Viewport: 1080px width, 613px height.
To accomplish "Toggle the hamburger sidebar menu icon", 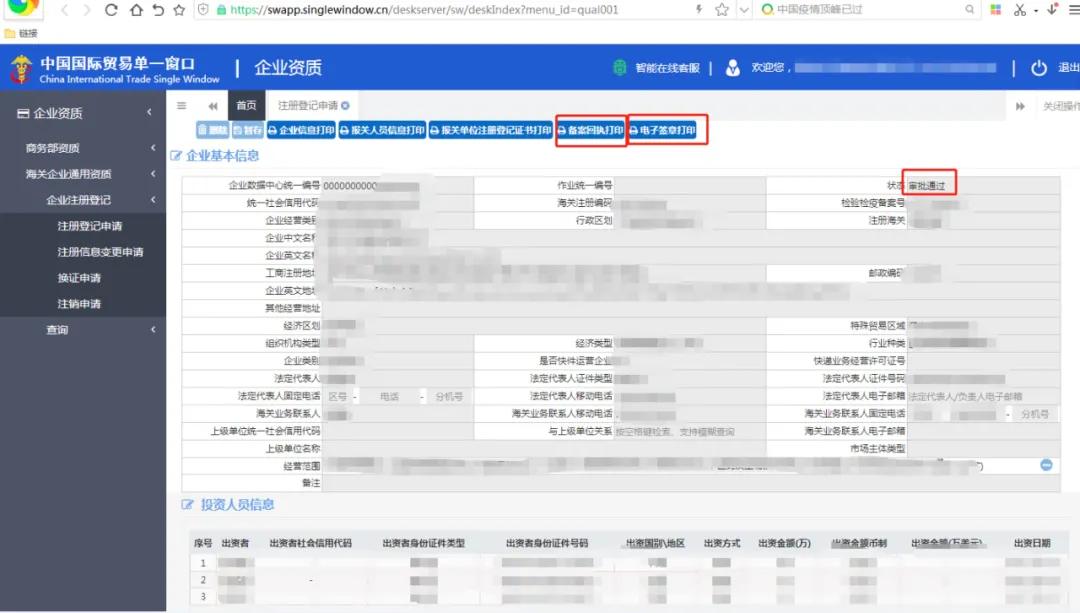I will coord(181,106).
